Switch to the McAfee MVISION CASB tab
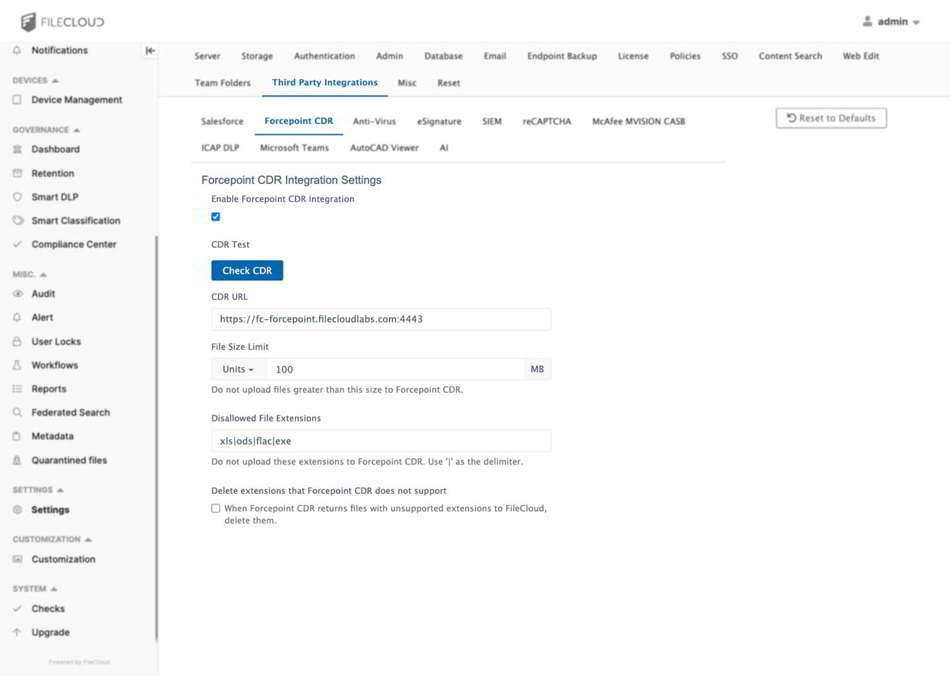Screen dimensions: 950x676 [639, 121]
